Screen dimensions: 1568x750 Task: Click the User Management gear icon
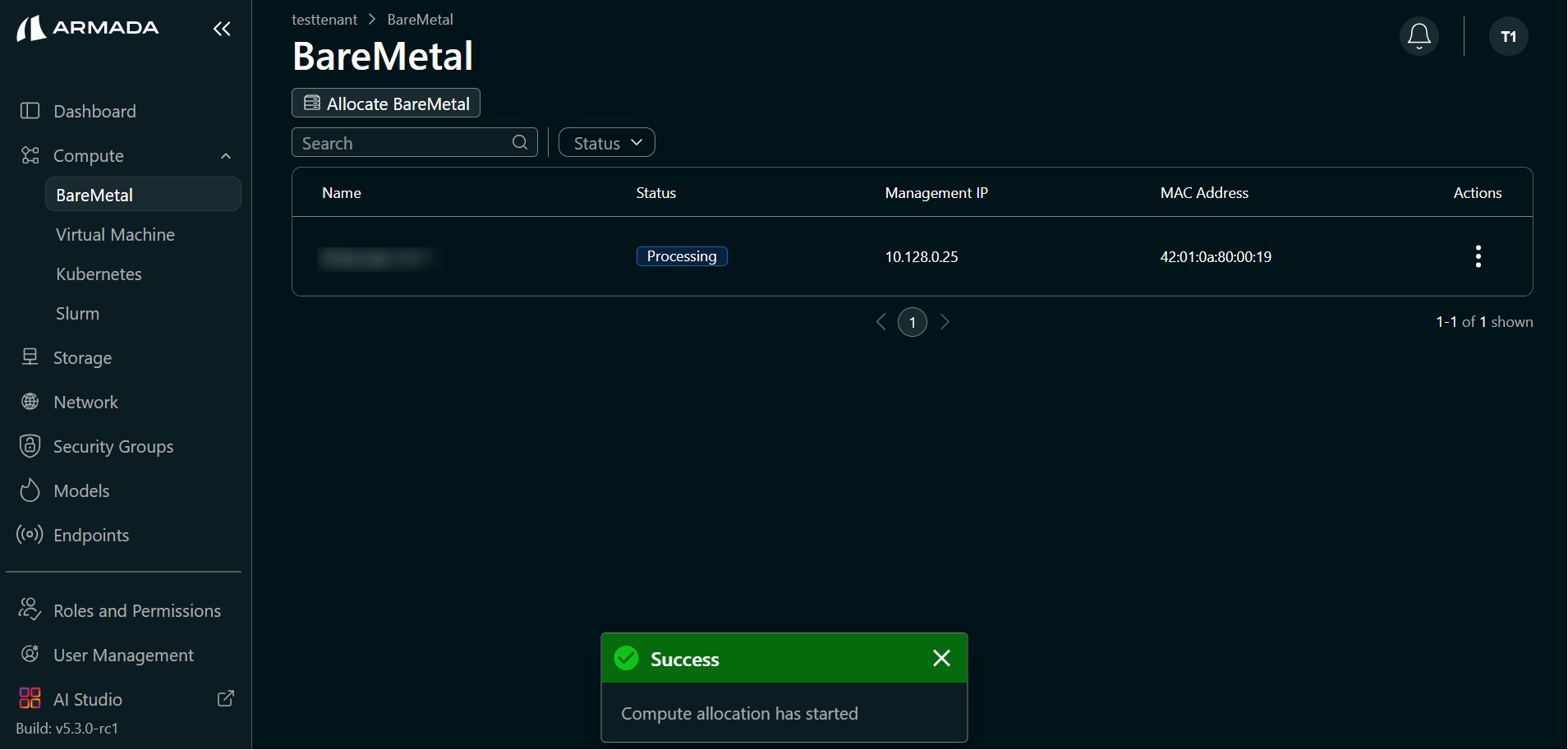(30, 654)
